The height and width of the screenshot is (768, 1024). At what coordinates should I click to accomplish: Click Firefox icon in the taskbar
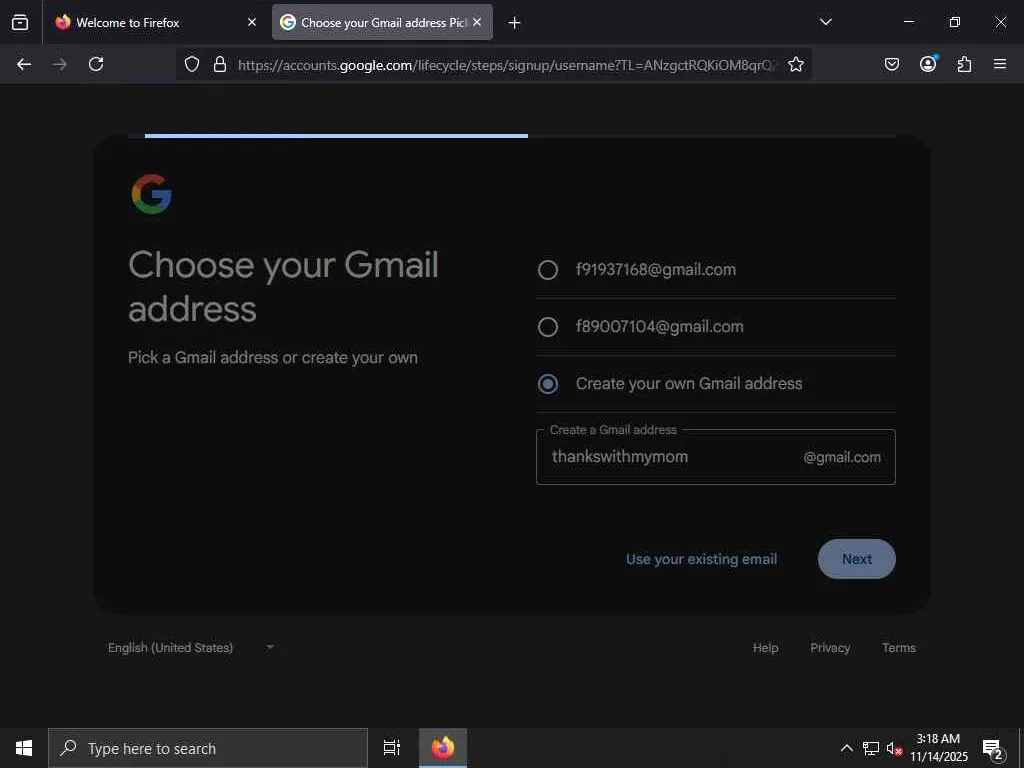click(443, 748)
